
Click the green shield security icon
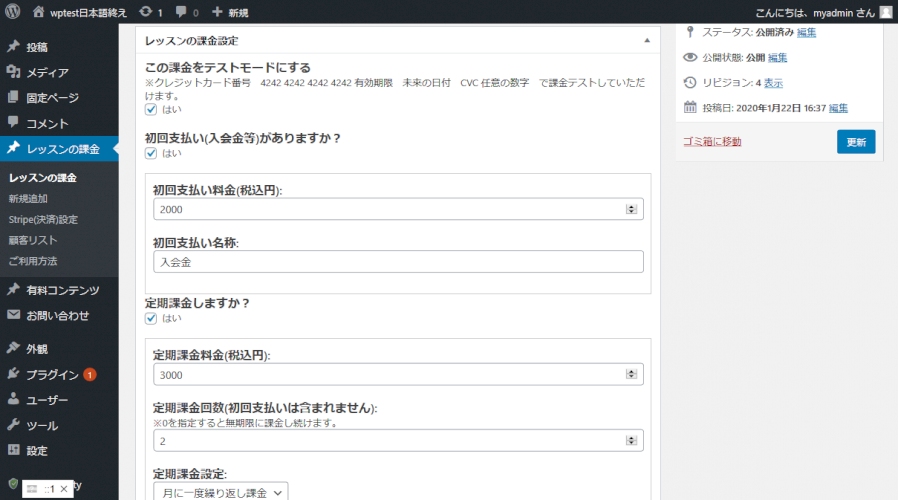click(x=13, y=483)
